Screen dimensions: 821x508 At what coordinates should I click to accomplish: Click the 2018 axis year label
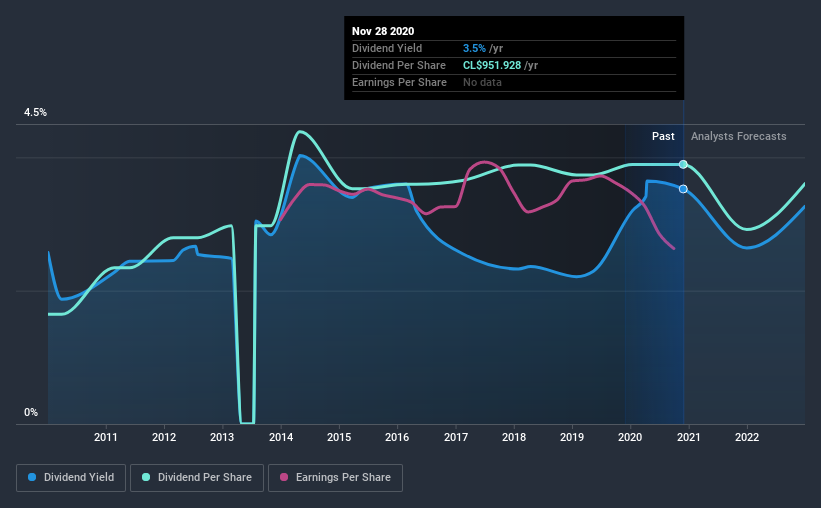pos(514,437)
